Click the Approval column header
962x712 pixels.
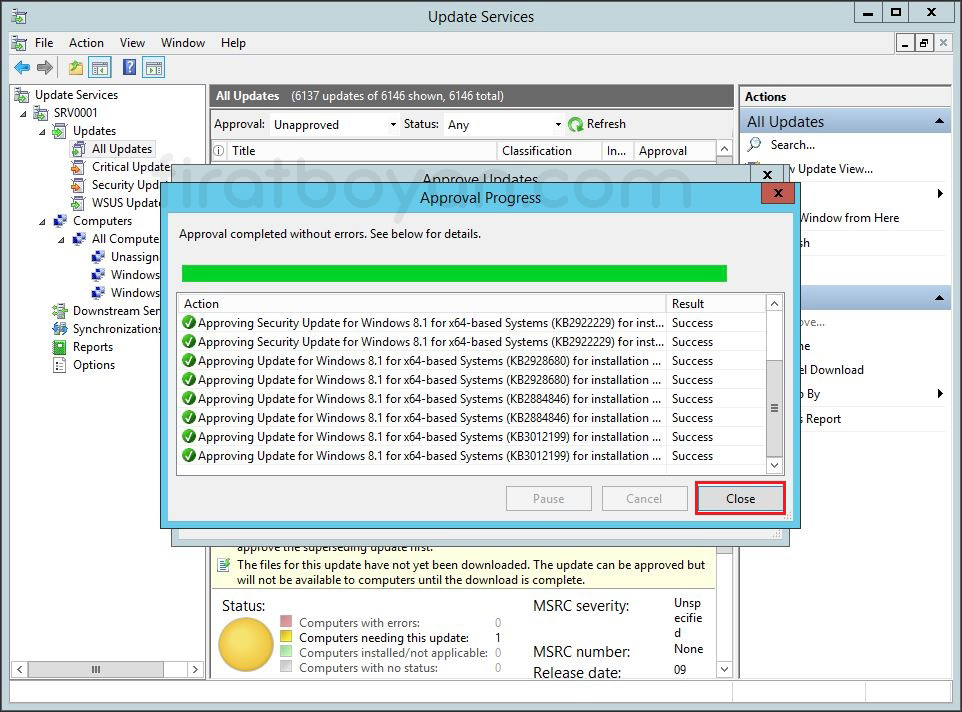[x=675, y=151]
